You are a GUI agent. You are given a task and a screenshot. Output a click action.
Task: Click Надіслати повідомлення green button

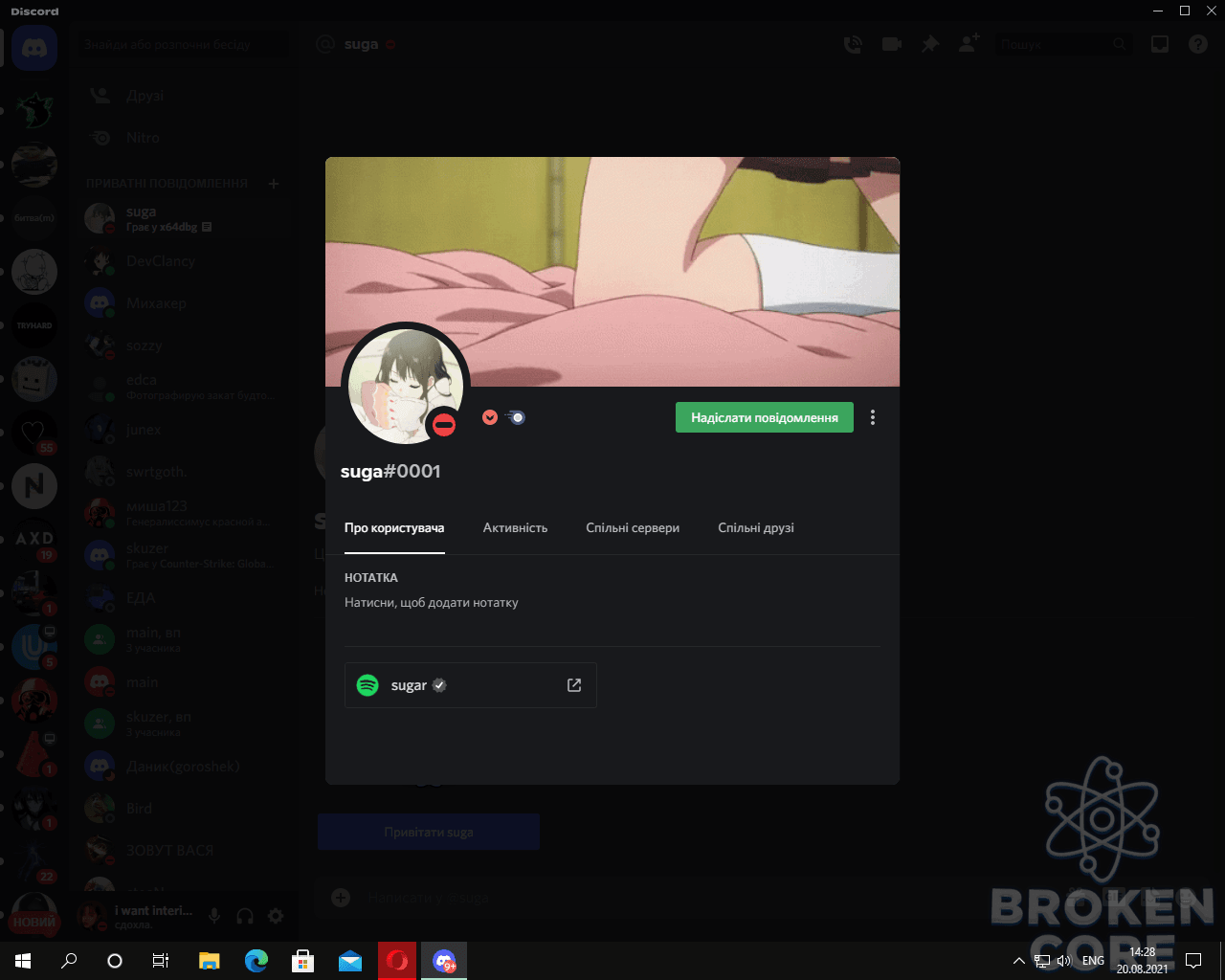point(765,417)
